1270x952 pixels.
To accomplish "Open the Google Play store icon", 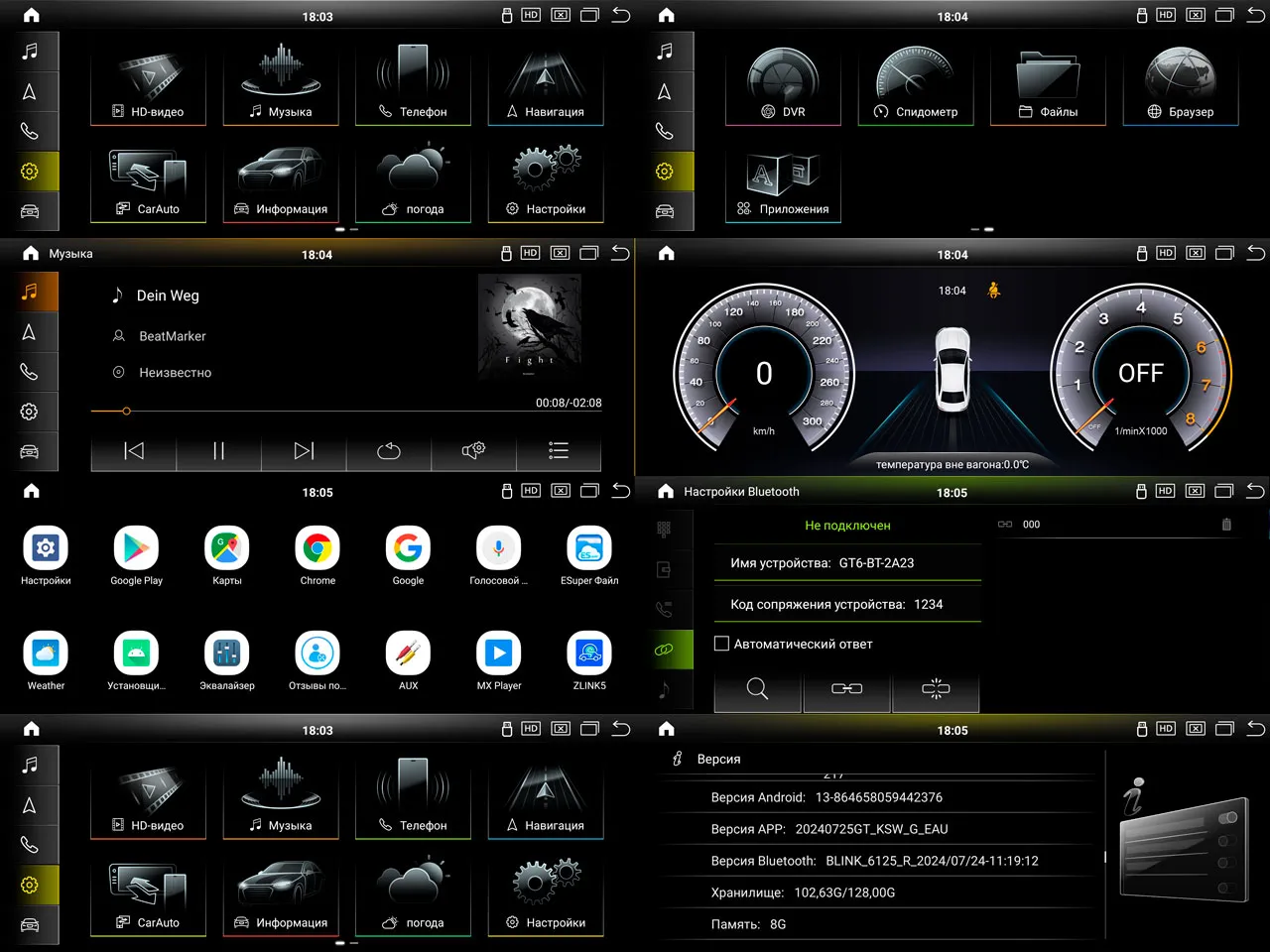I will click(x=136, y=549).
